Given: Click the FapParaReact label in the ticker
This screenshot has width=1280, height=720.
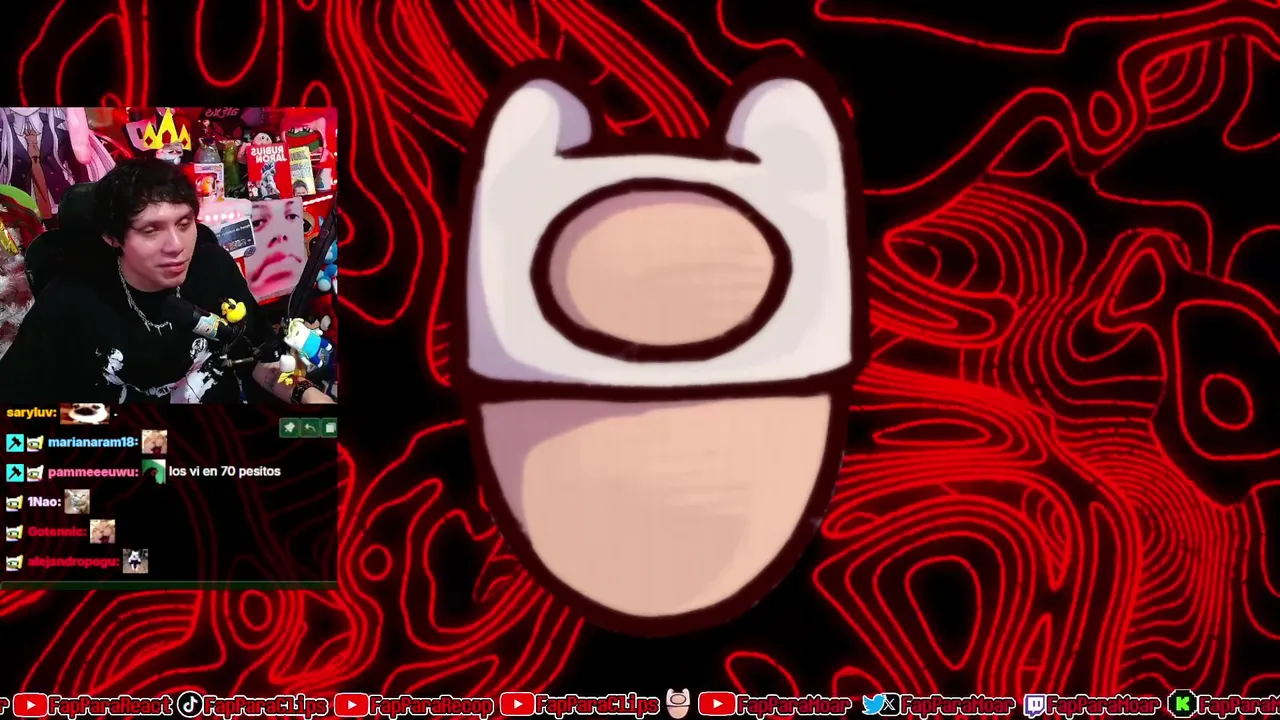Looking at the screenshot, I should click(x=111, y=706).
